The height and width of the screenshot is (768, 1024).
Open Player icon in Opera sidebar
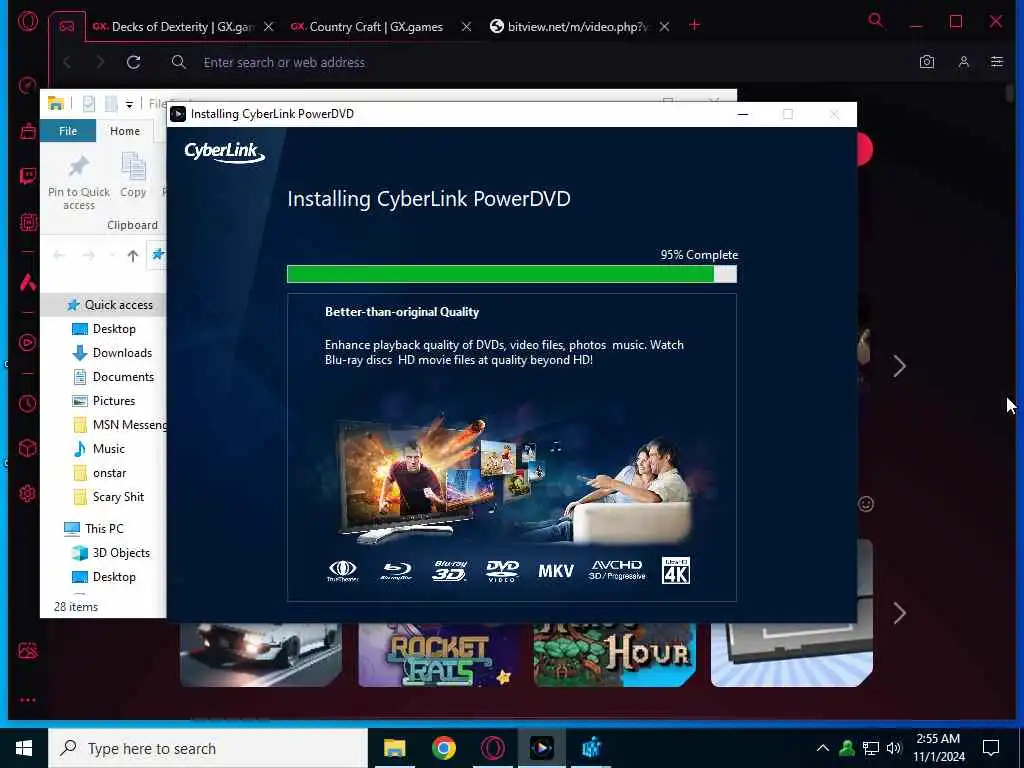(x=27, y=343)
